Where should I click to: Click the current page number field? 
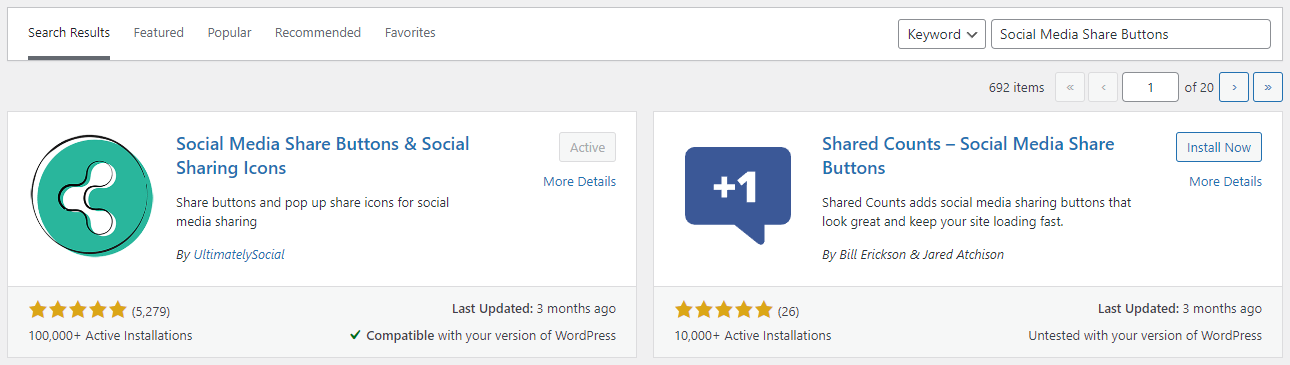tap(1150, 87)
